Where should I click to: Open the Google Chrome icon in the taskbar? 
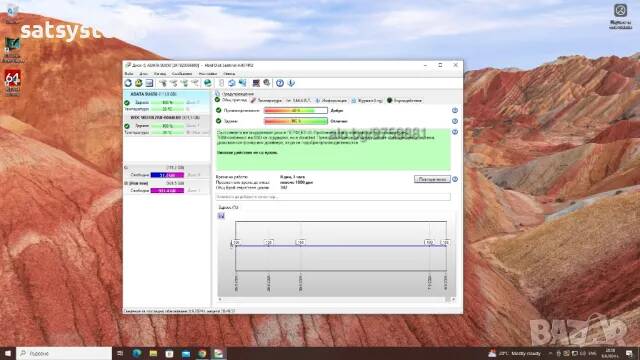click(202, 353)
